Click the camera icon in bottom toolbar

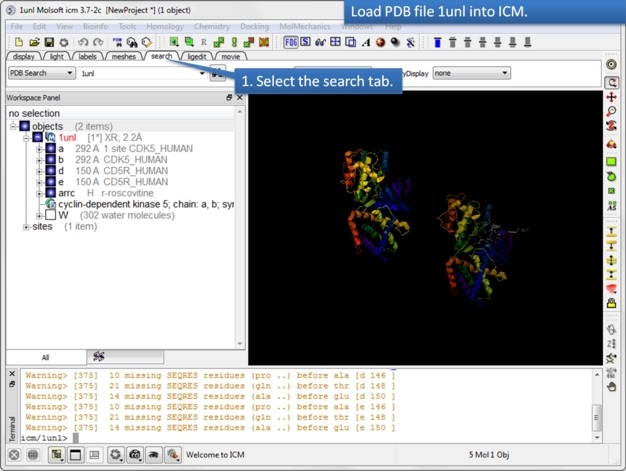click(135, 454)
